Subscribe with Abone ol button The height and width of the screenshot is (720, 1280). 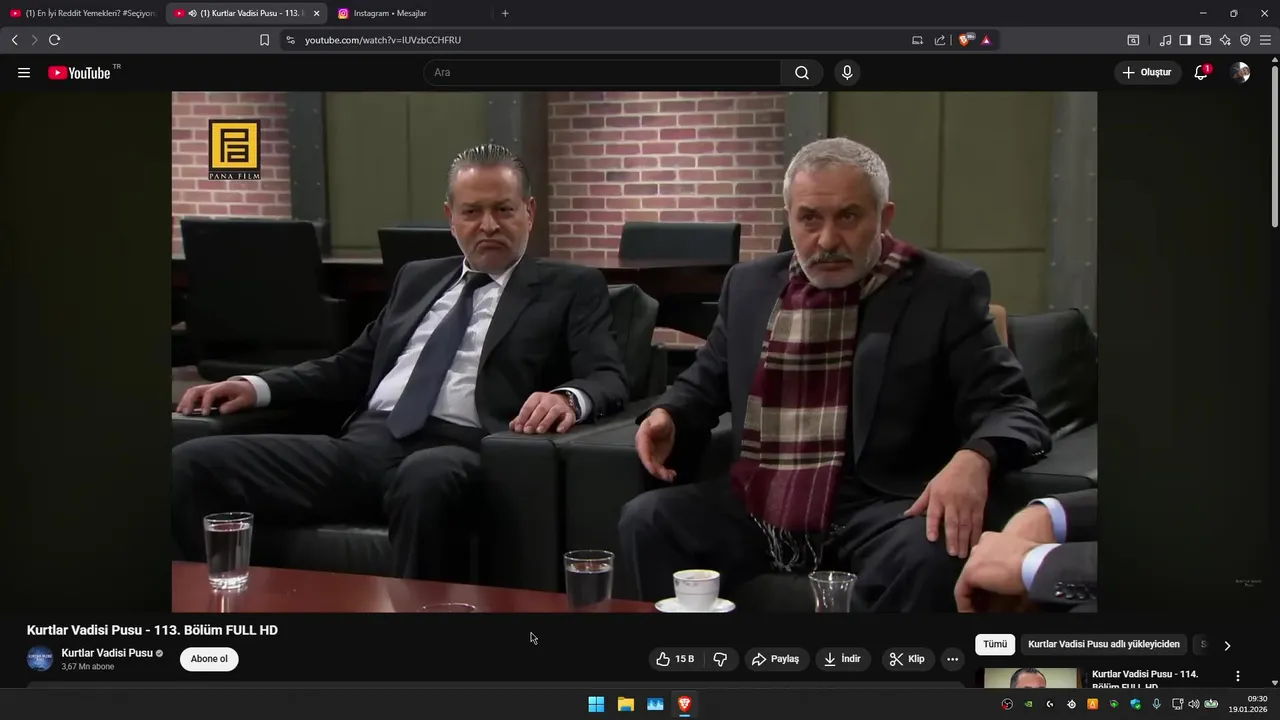[x=209, y=659]
